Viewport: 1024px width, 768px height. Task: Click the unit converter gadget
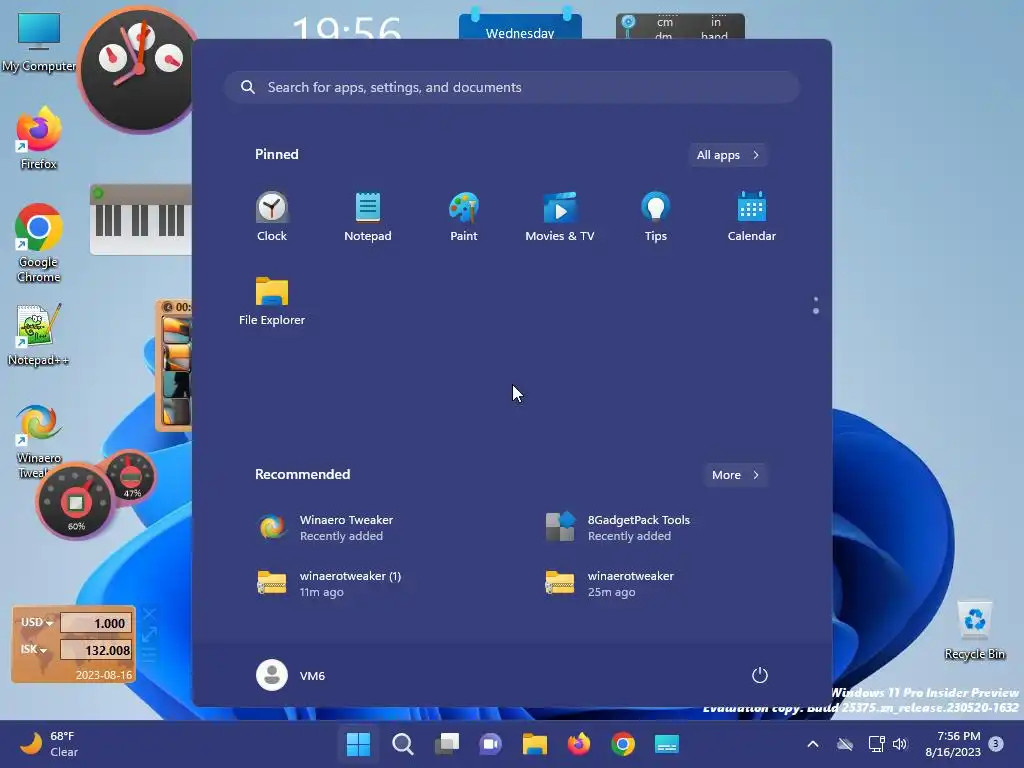(x=680, y=27)
